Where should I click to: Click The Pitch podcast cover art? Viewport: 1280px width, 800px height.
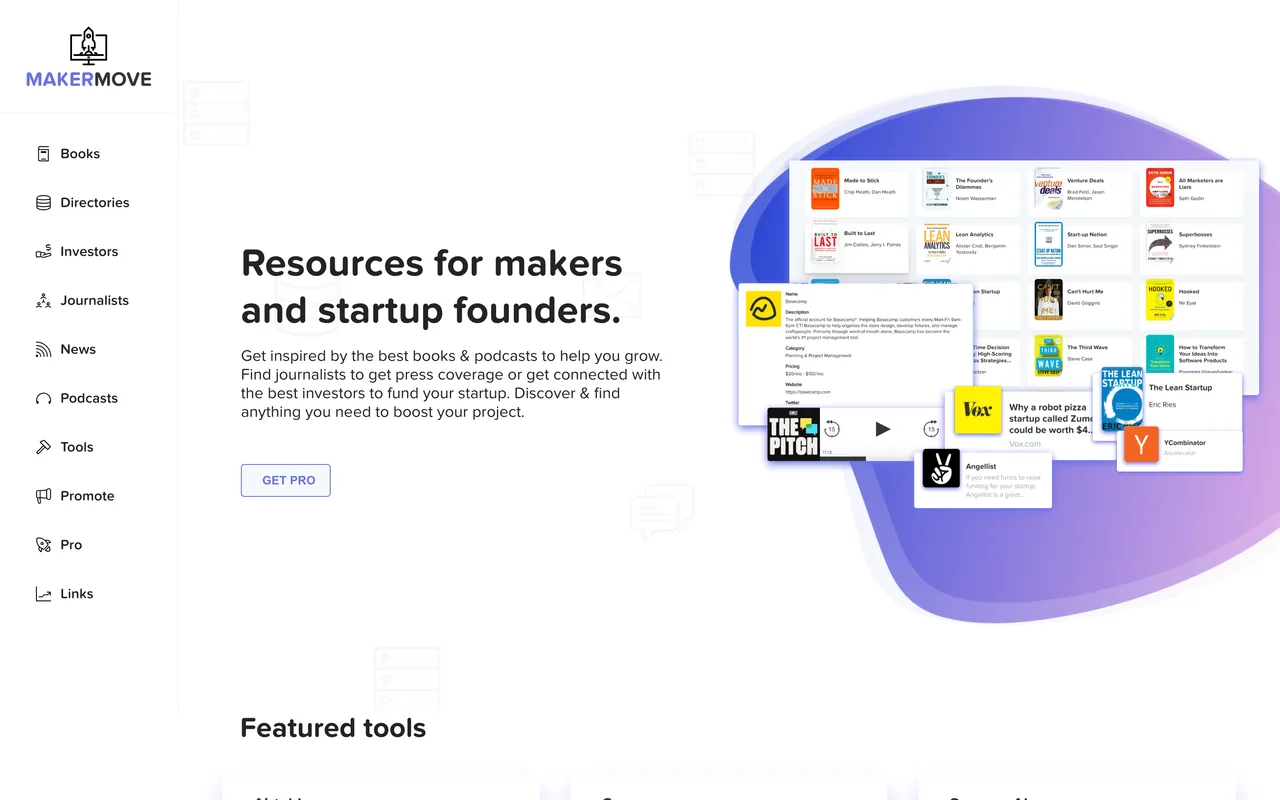(x=794, y=434)
